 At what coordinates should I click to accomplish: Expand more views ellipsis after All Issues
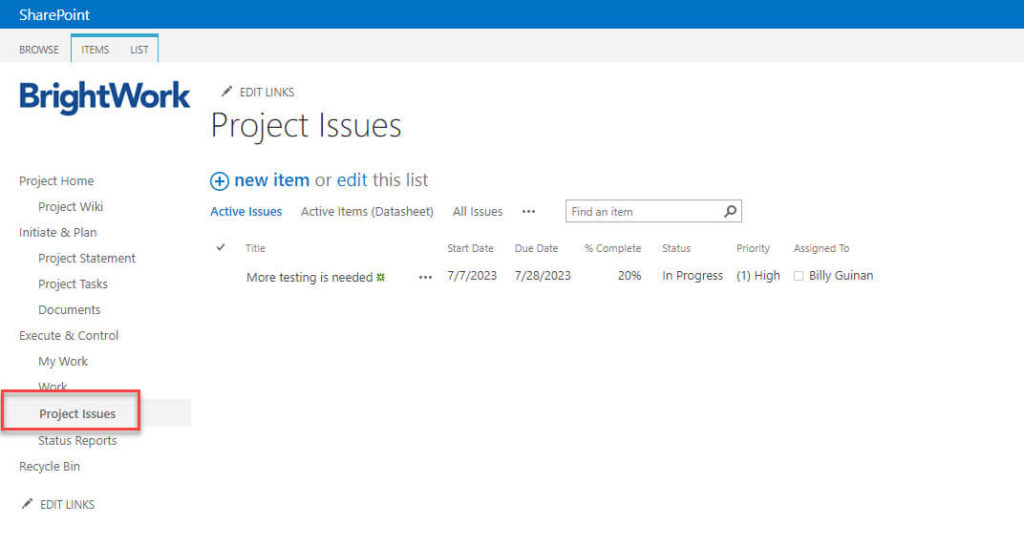click(x=529, y=212)
